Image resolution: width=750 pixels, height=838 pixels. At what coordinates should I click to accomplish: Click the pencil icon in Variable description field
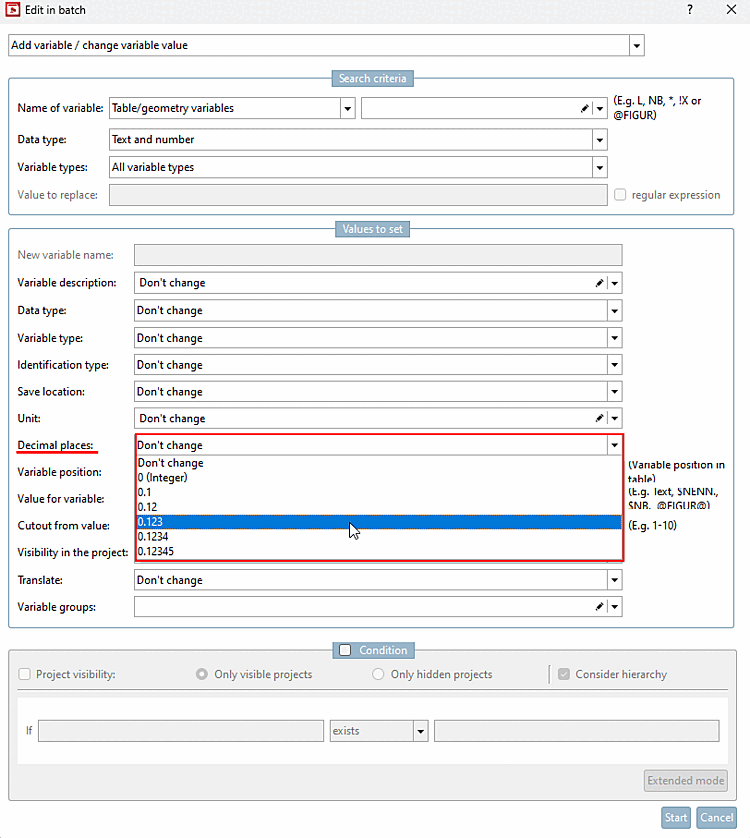[600, 283]
